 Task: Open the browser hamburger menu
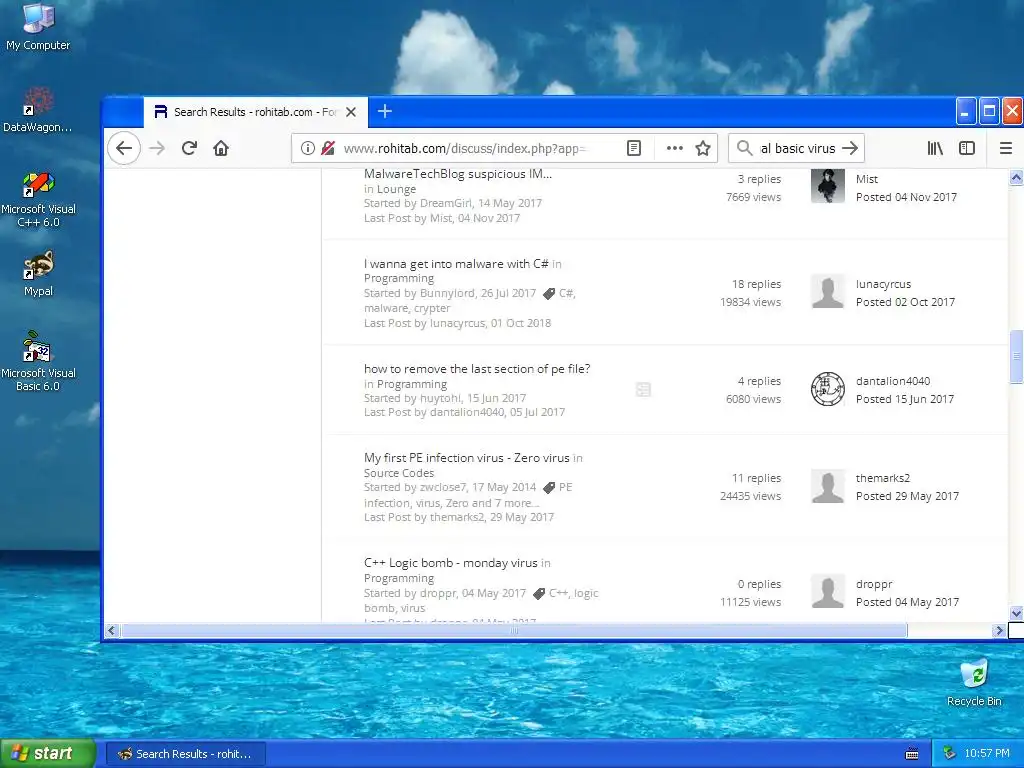click(x=1006, y=148)
